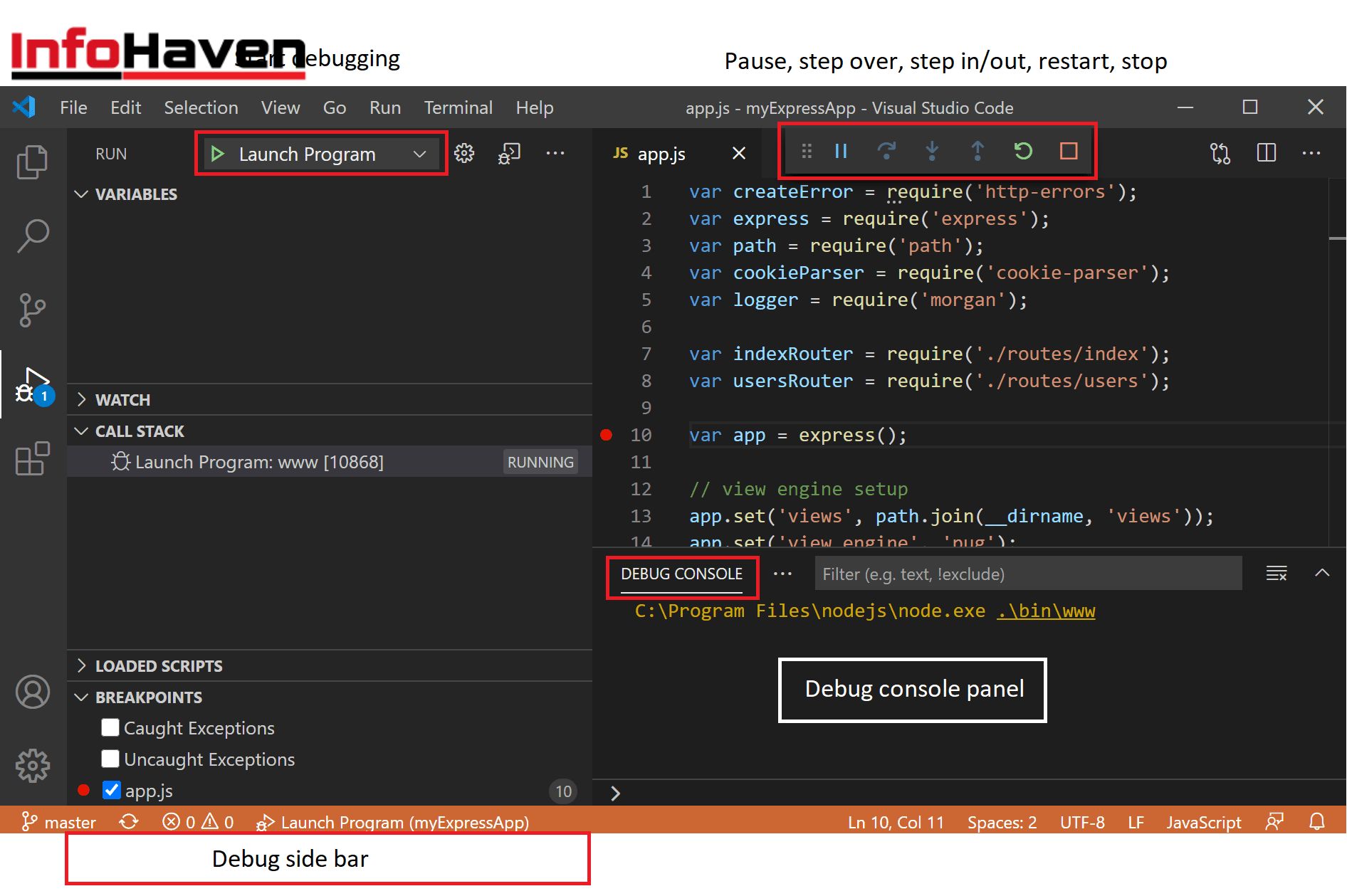Viewport: 1347px width, 896px height.
Task: Enable the Caught Exceptions breakpoint
Action: click(x=110, y=727)
